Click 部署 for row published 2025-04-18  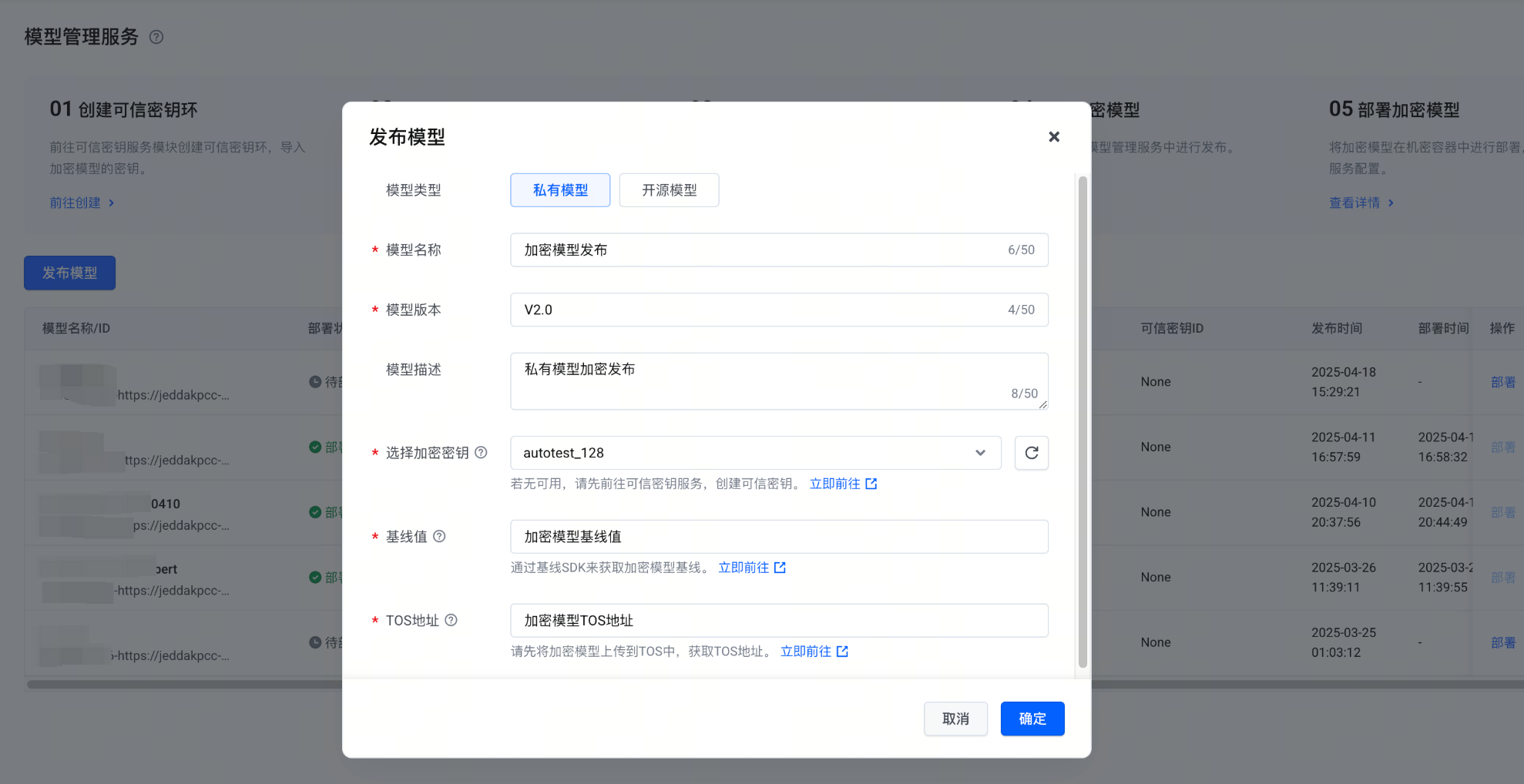1503,382
